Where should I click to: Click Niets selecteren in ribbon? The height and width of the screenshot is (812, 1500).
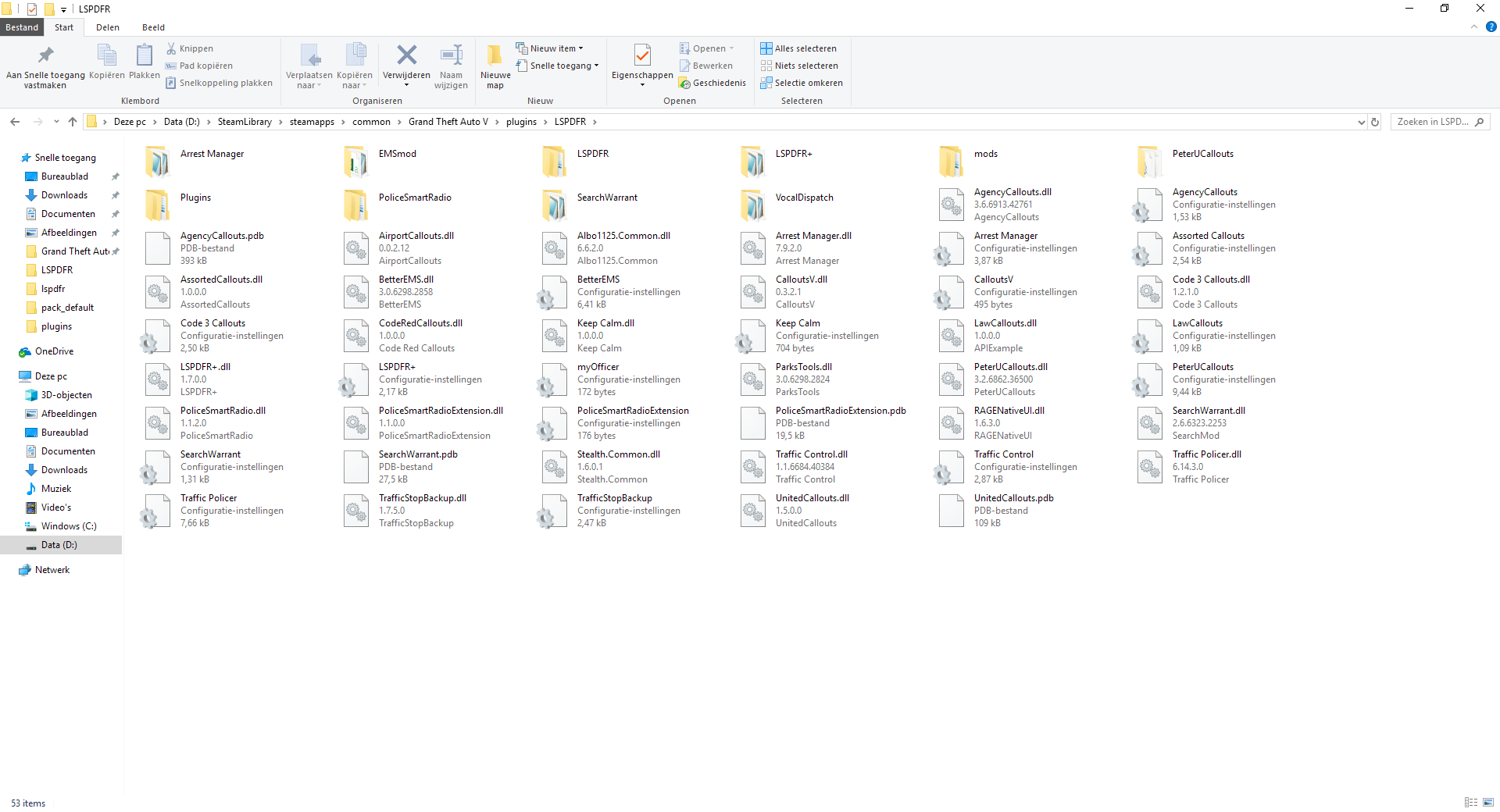[799, 66]
